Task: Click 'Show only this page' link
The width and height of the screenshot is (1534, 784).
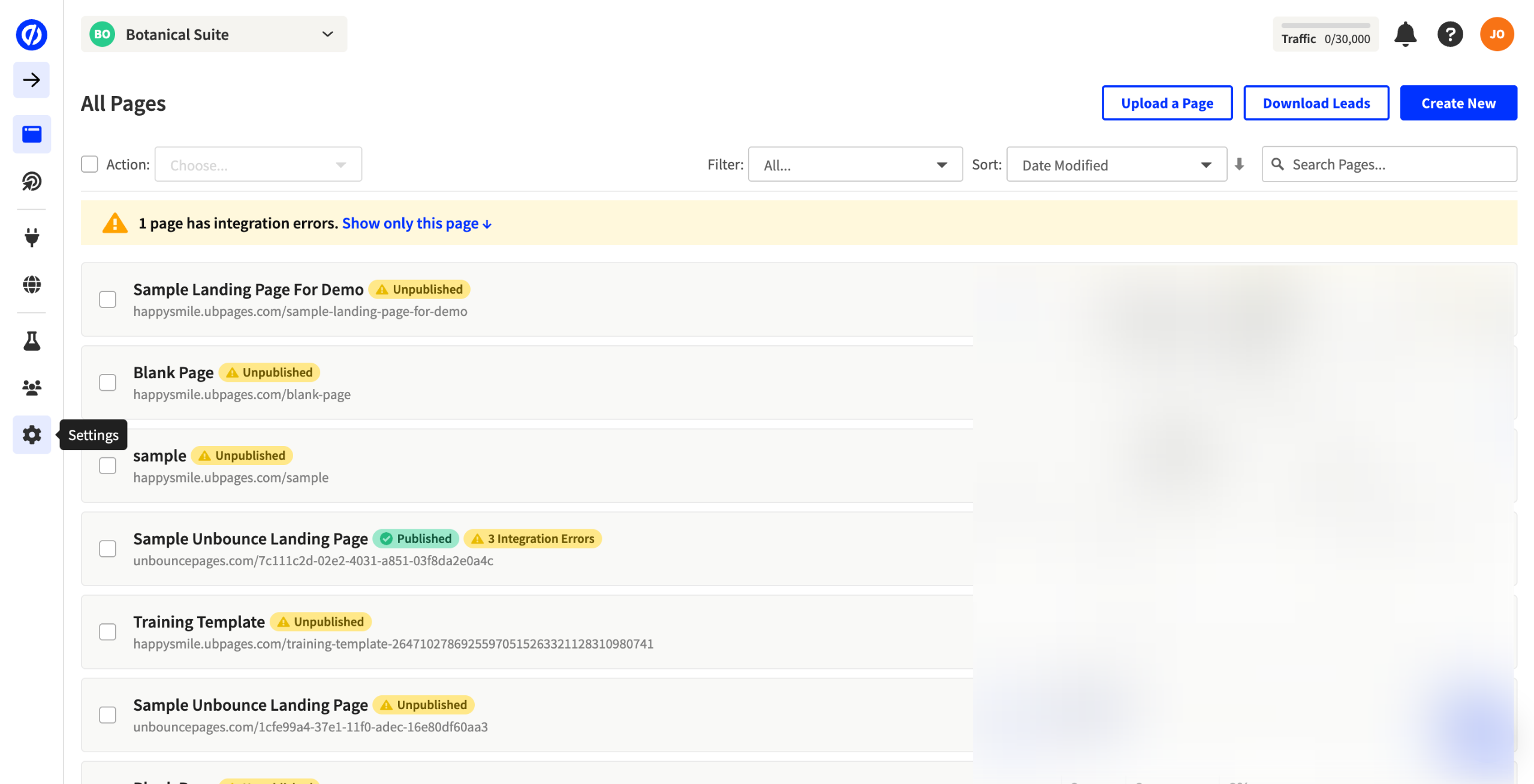Action: point(416,223)
